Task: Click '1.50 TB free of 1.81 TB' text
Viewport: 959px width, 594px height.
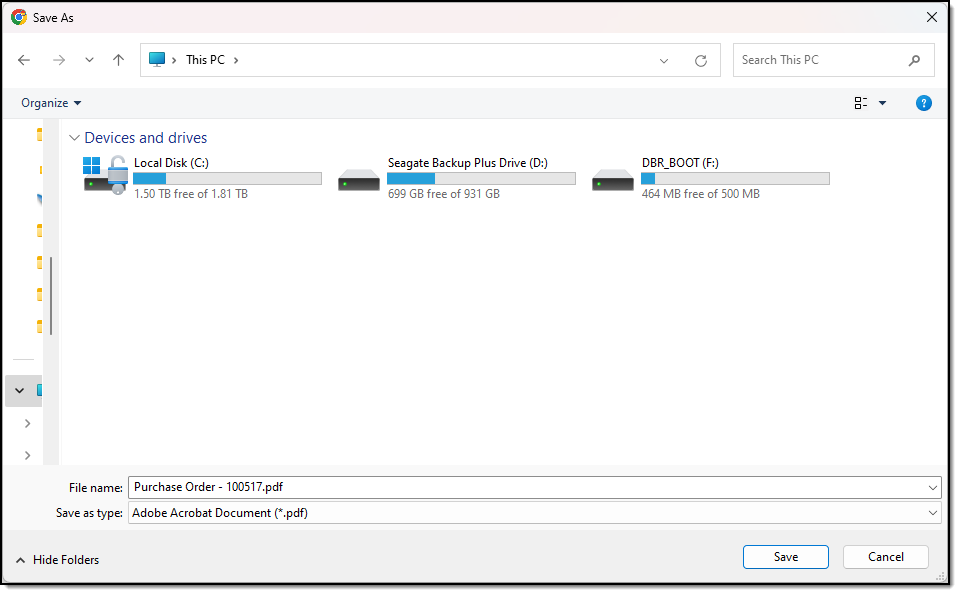Action: (191, 194)
